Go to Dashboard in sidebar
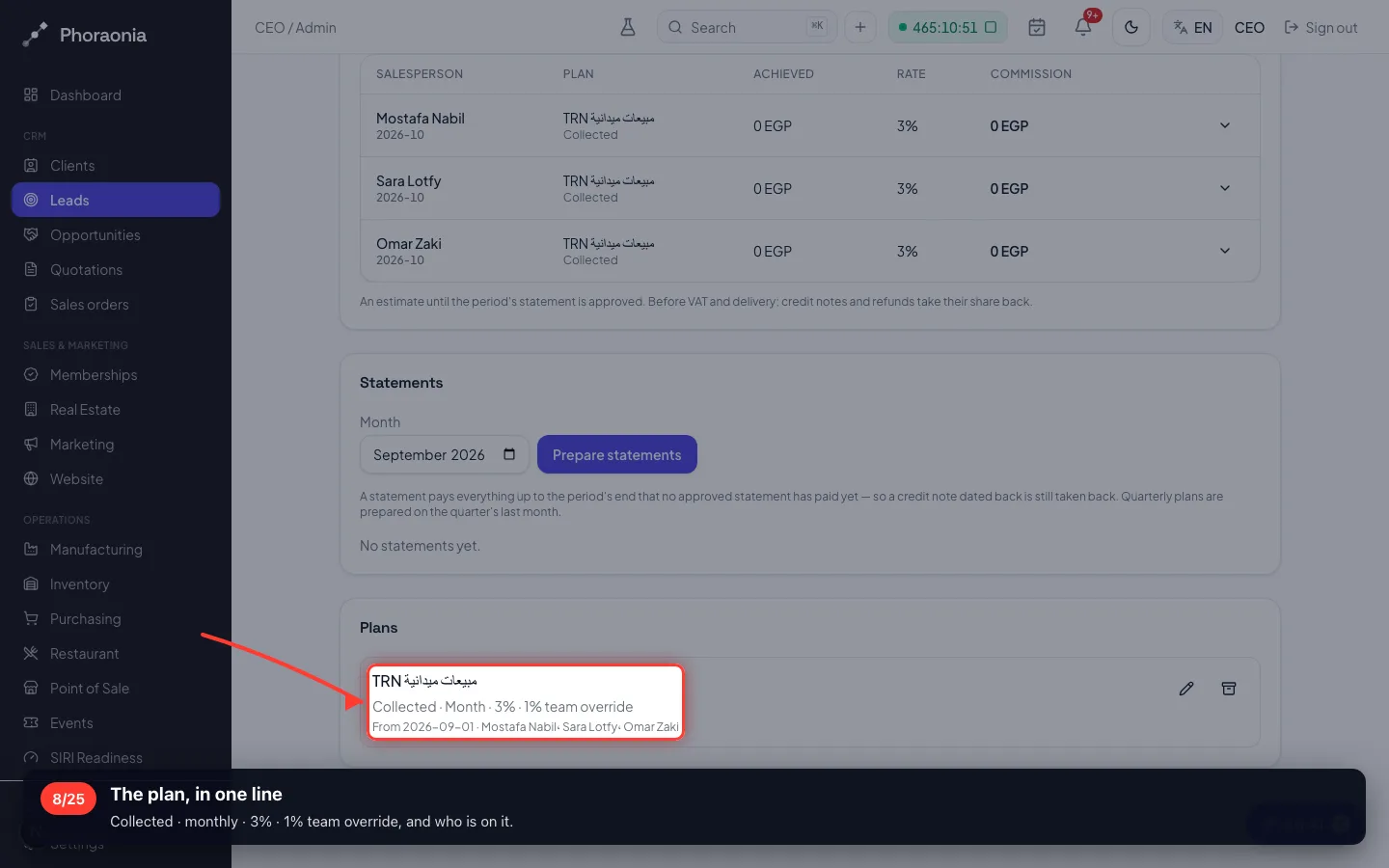1389x868 pixels. 116,95
